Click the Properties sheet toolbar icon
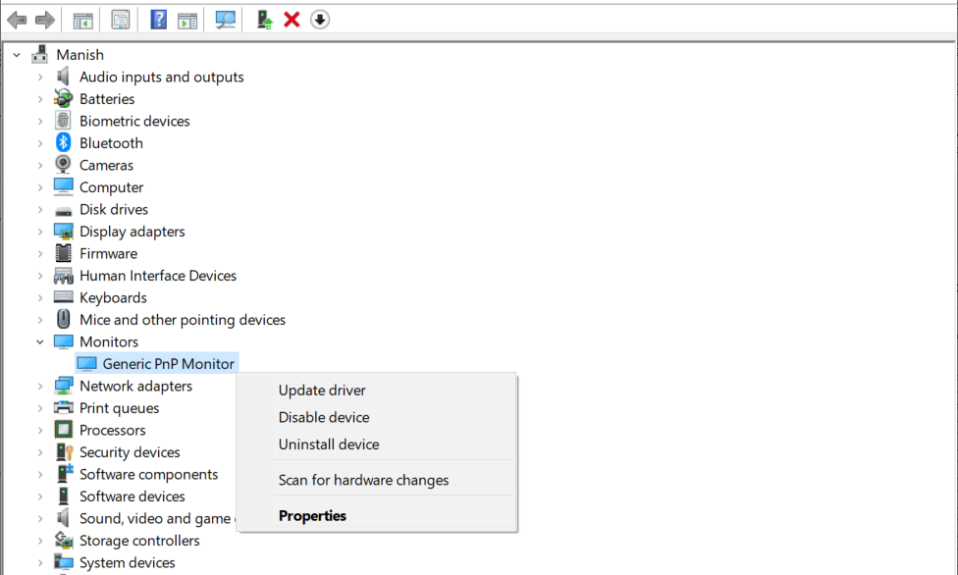Image resolution: width=958 pixels, height=575 pixels. 120,20
